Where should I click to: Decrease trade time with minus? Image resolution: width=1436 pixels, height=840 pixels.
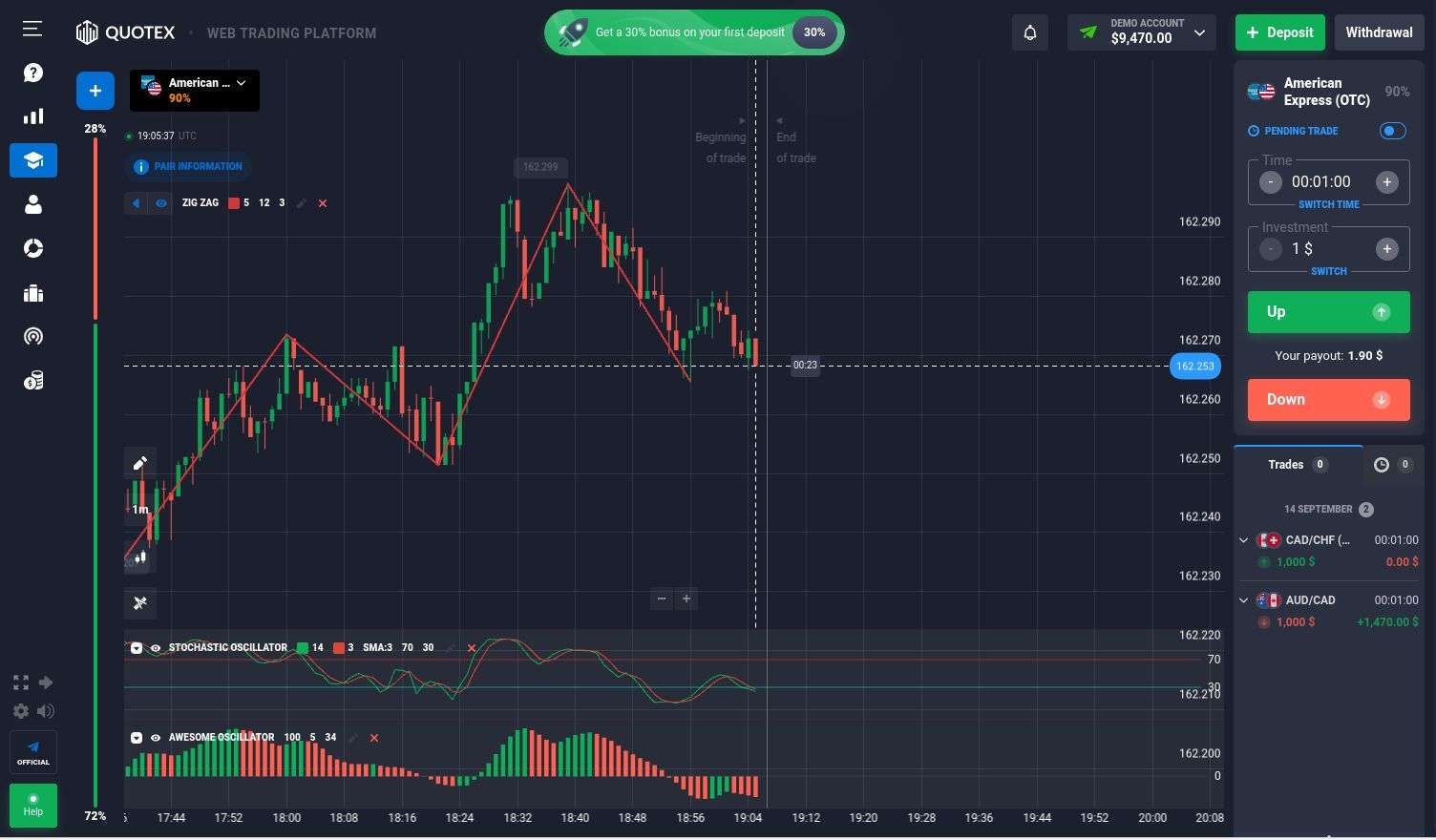click(x=1271, y=182)
